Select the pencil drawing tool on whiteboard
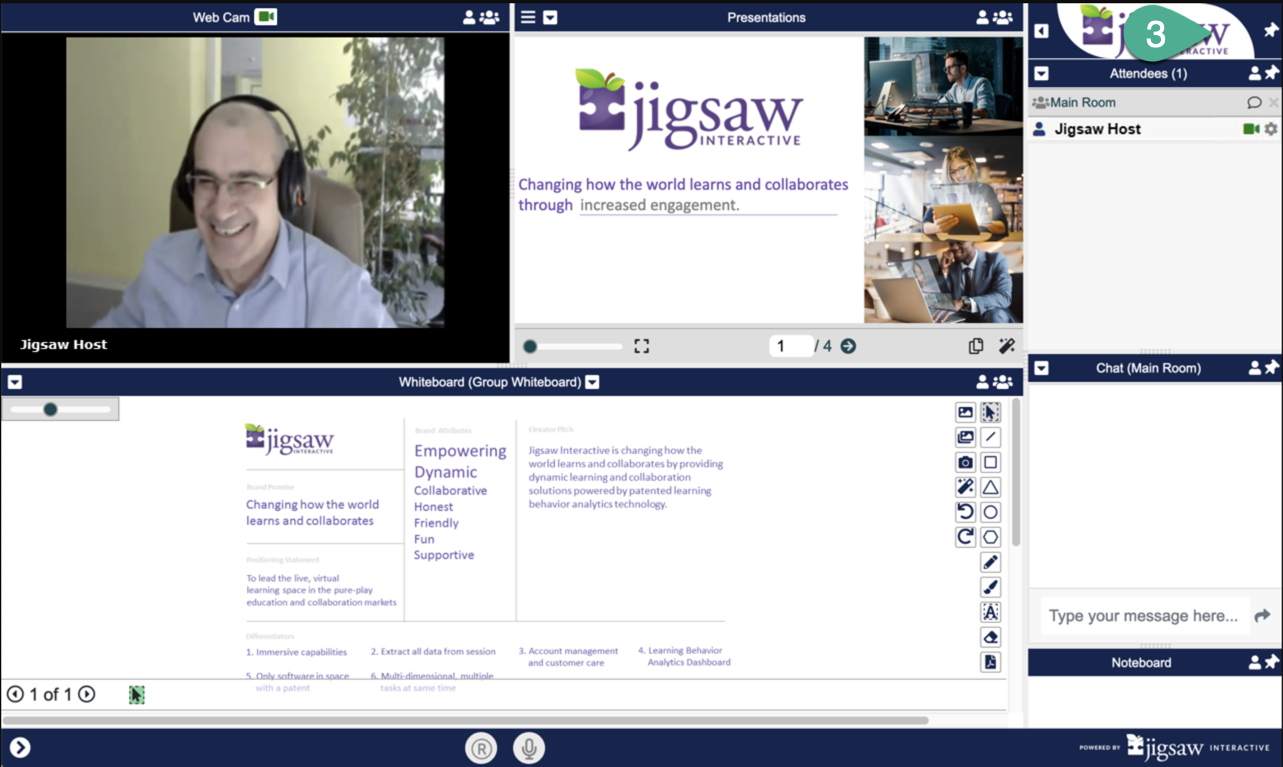1283x767 pixels. pyautogui.click(x=990, y=562)
